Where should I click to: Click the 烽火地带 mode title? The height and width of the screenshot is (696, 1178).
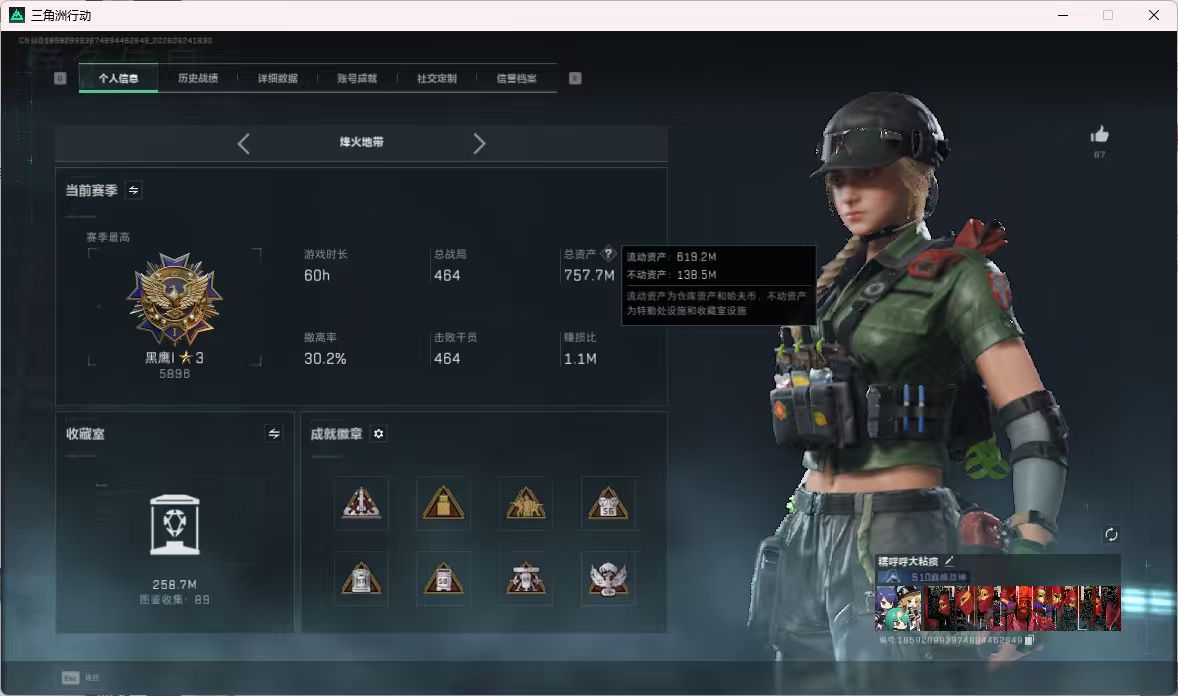tap(361, 142)
